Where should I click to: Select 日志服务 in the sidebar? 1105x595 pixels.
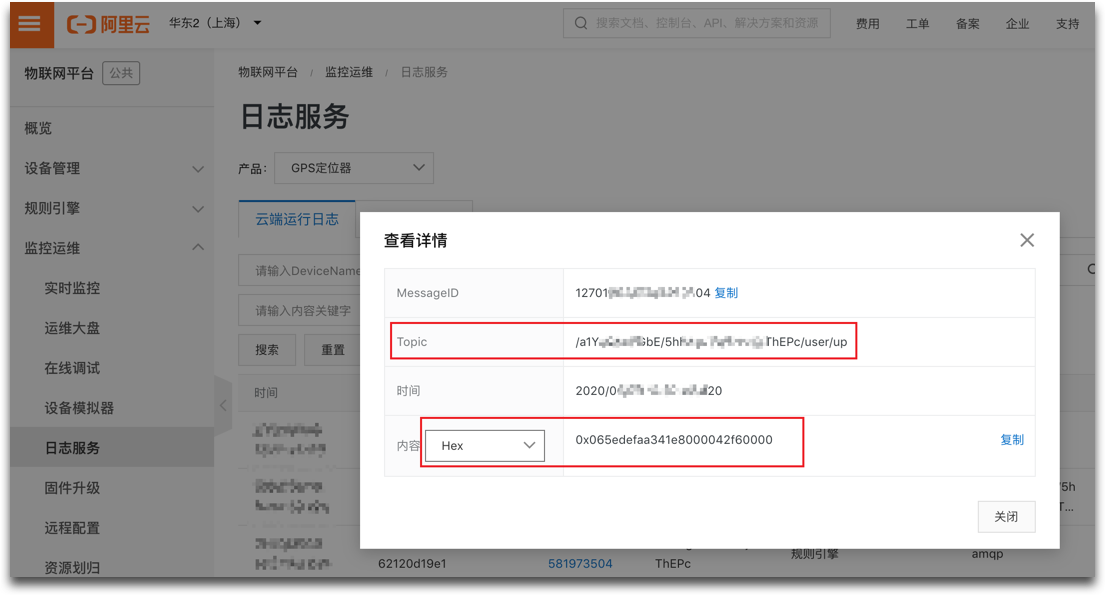point(113,448)
